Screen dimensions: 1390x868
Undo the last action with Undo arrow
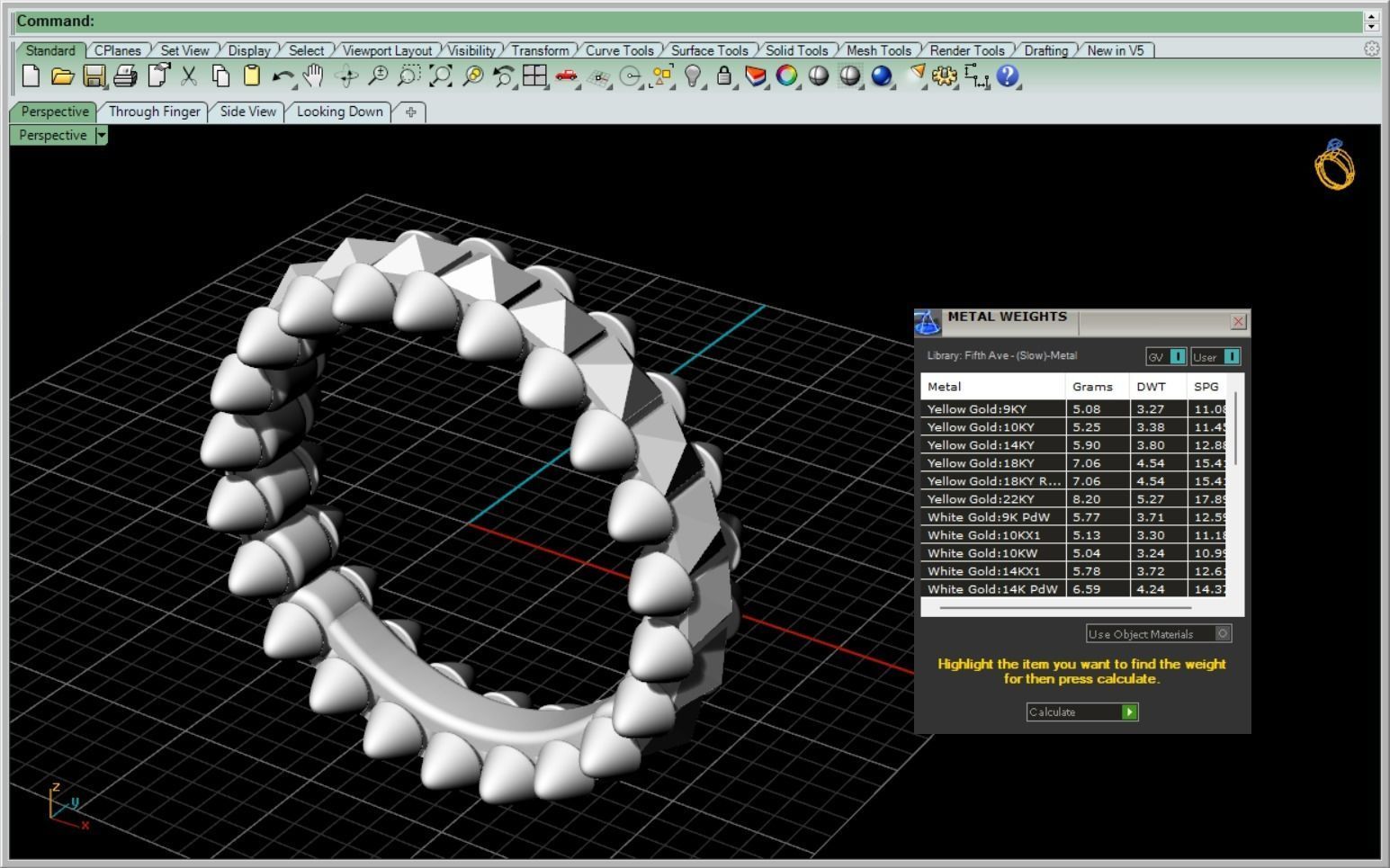click(x=282, y=76)
